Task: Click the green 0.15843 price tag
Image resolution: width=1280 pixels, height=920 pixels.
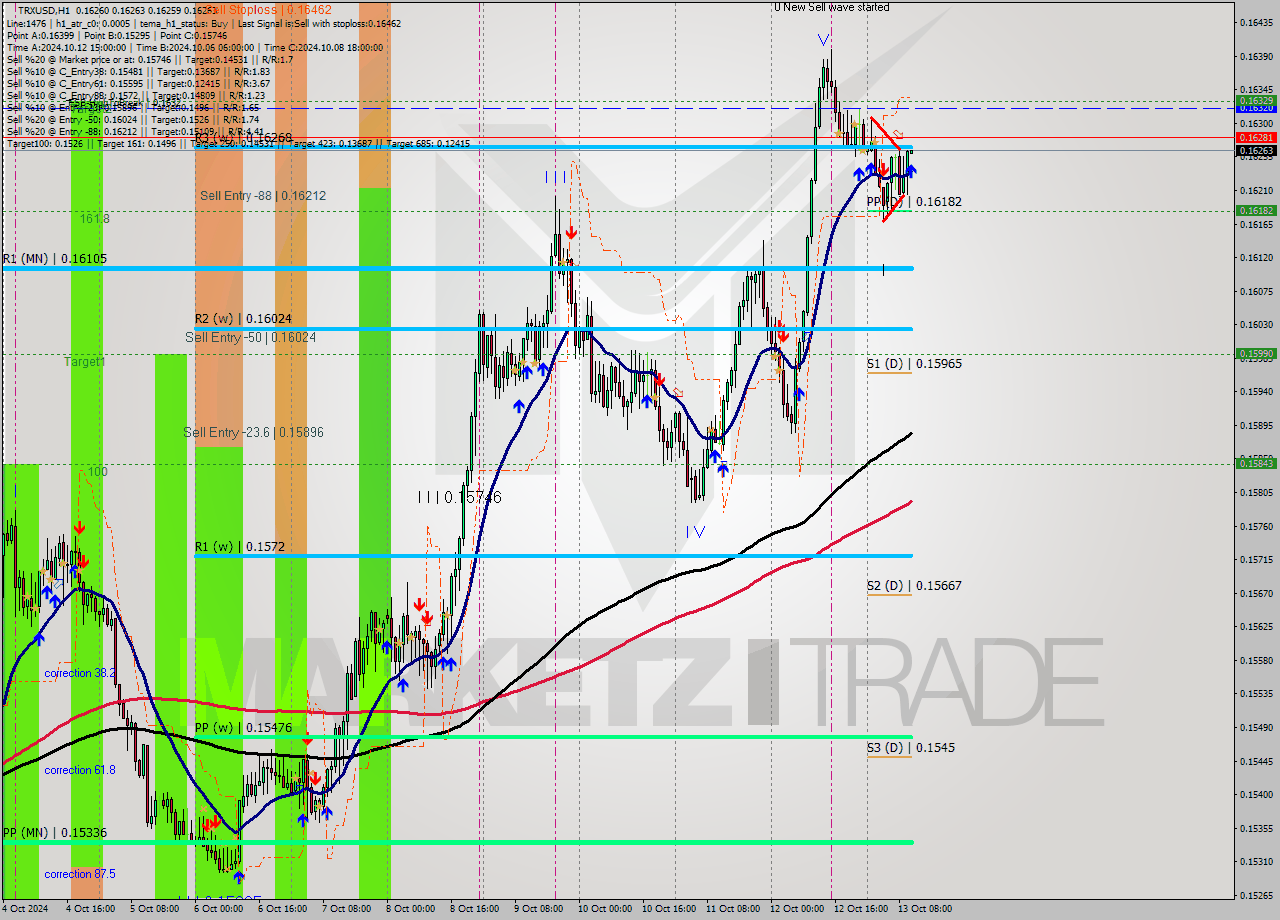Action: tap(1255, 463)
